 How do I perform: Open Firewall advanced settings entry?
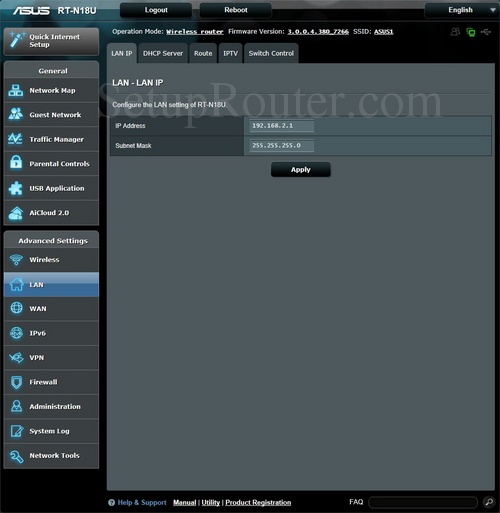51,382
